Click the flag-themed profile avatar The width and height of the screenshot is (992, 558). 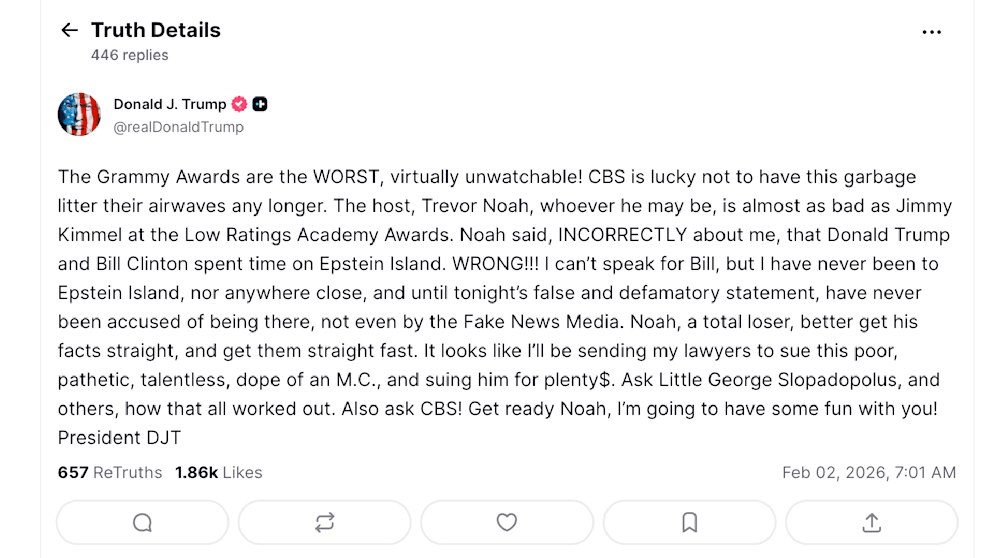79,114
